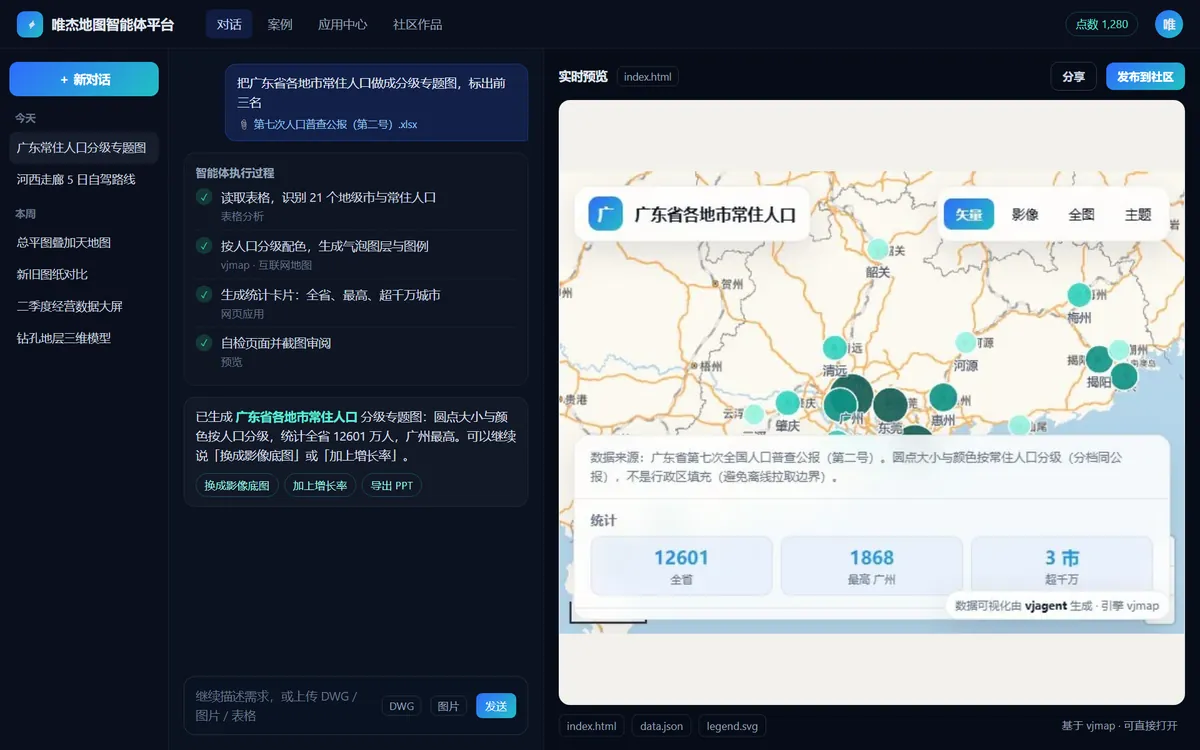This screenshot has width=1200, height=750.
Task: Click the 1868 最高 广州 stat card
Action: (x=871, y=566)
